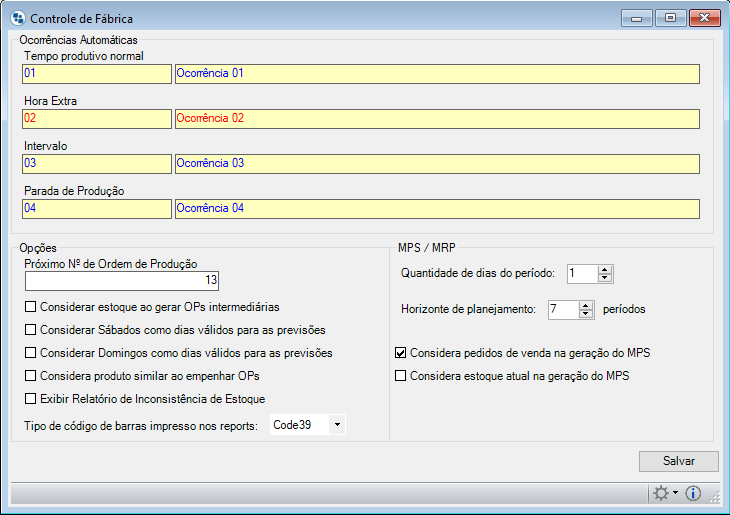Open the barcode type Code39 dropdown

(x=337, y=426)
